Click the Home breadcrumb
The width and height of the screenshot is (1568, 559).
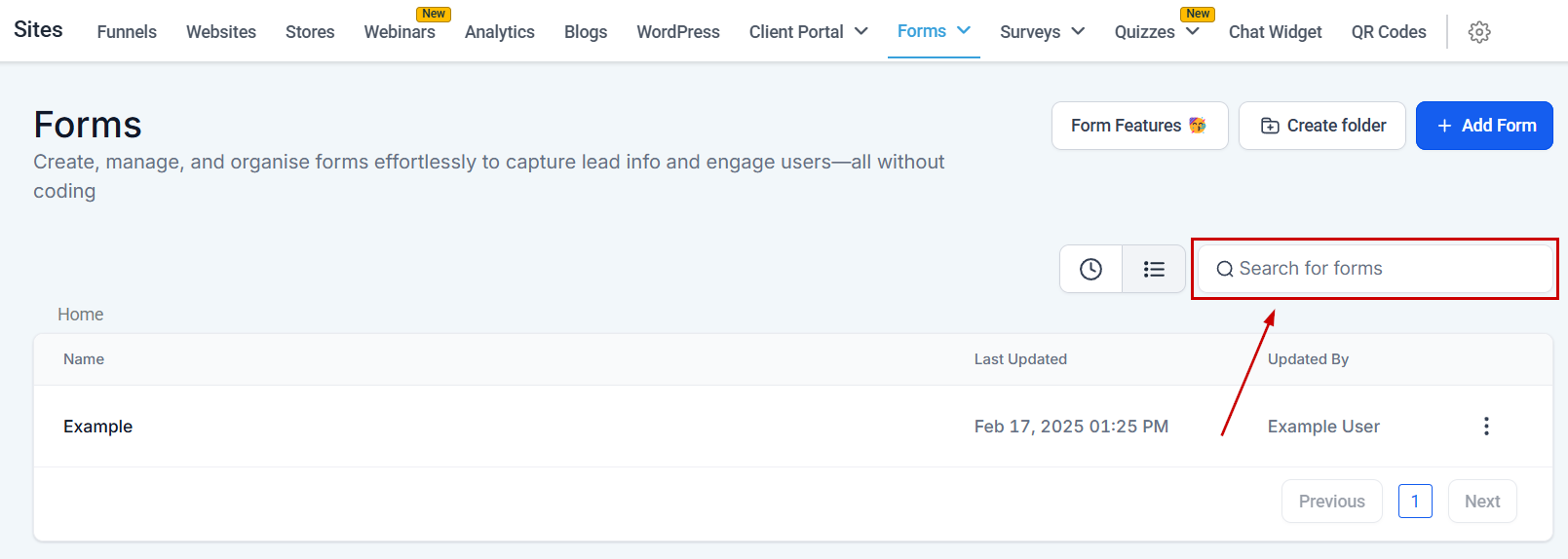coord(80,315)
